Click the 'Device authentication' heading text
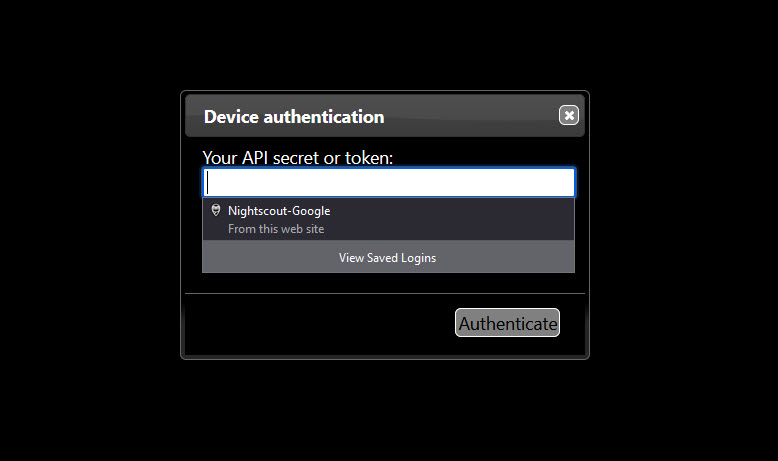This screenshot has width=778, height=461. coord(294,117)
